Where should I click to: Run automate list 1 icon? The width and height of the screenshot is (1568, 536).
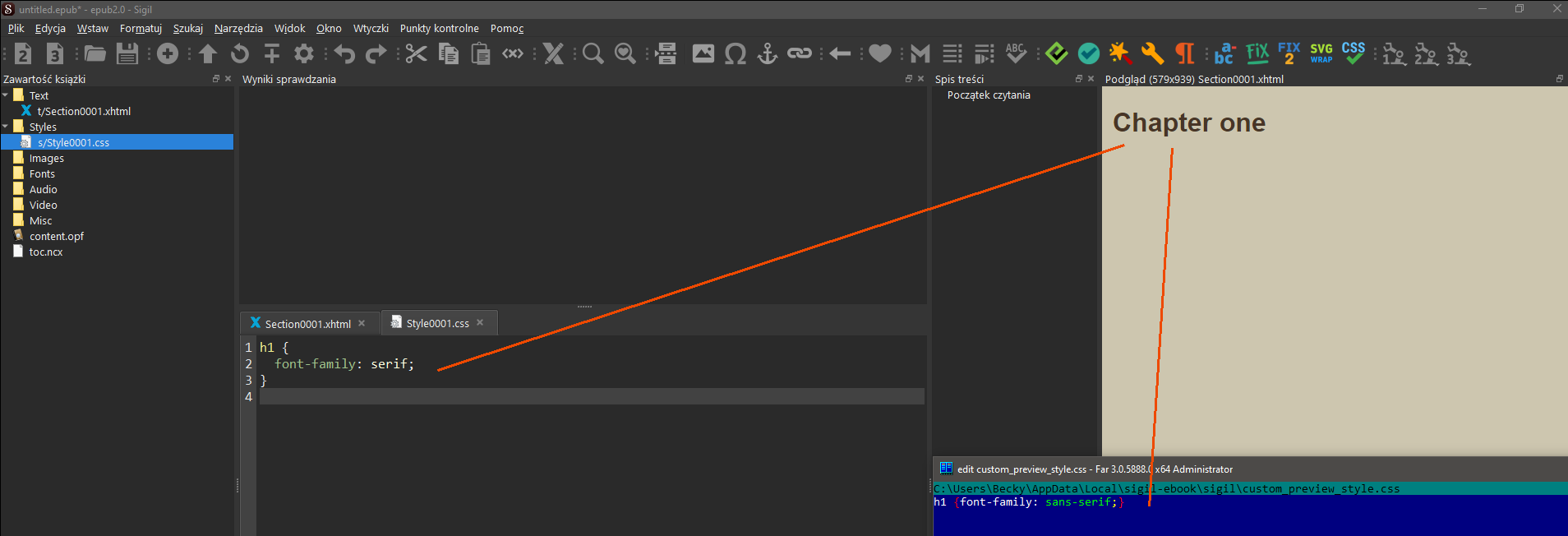click(1394, 54)
